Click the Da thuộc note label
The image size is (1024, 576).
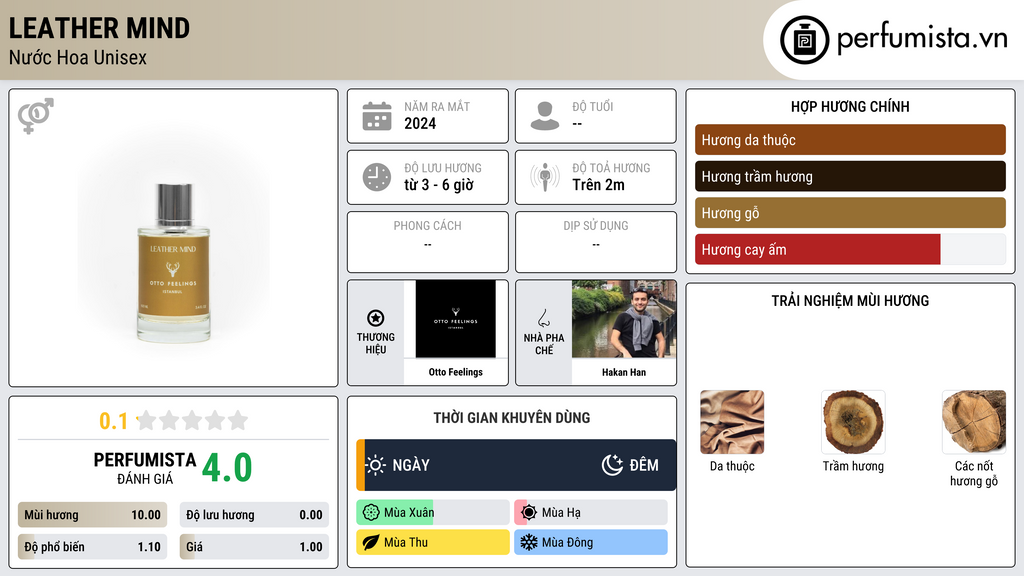(x=732, y=466)
